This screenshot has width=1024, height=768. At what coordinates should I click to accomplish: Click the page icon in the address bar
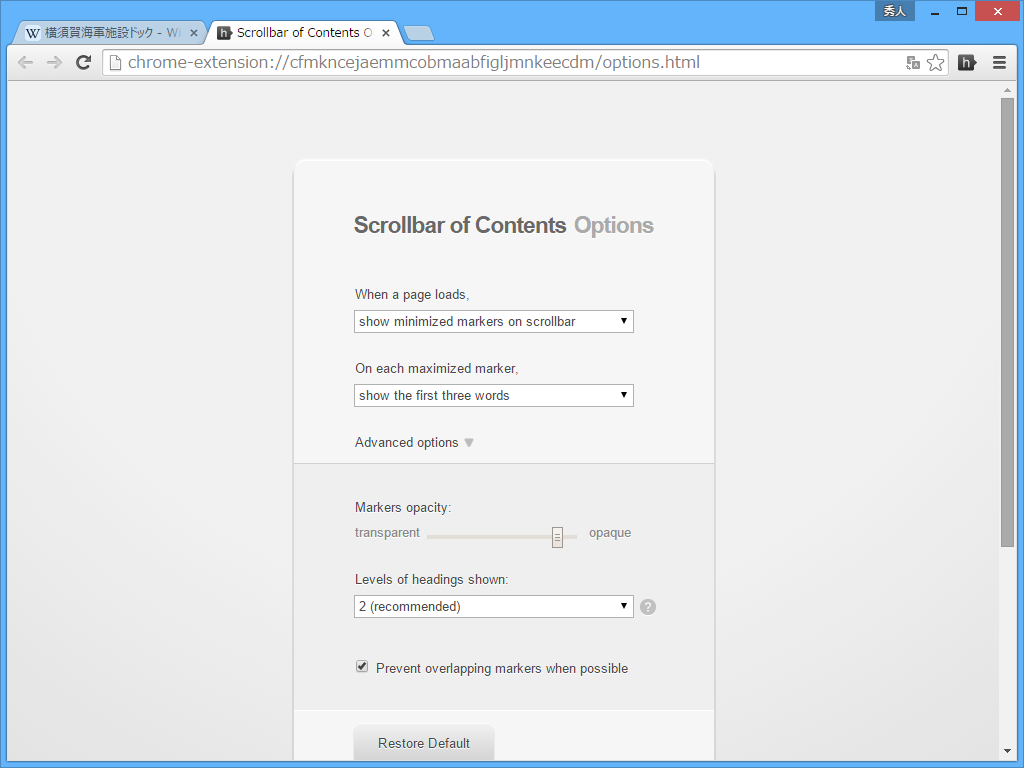coord(116,63)
